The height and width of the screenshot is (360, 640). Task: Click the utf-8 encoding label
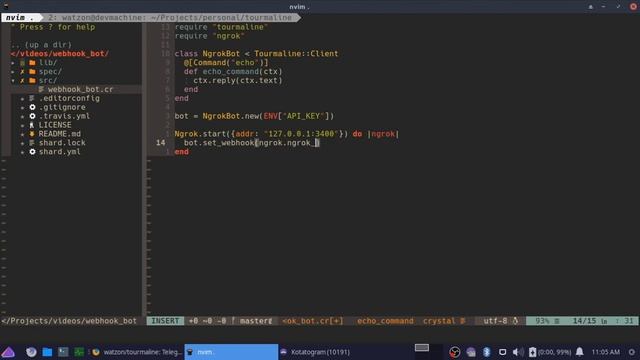(495, 321)
